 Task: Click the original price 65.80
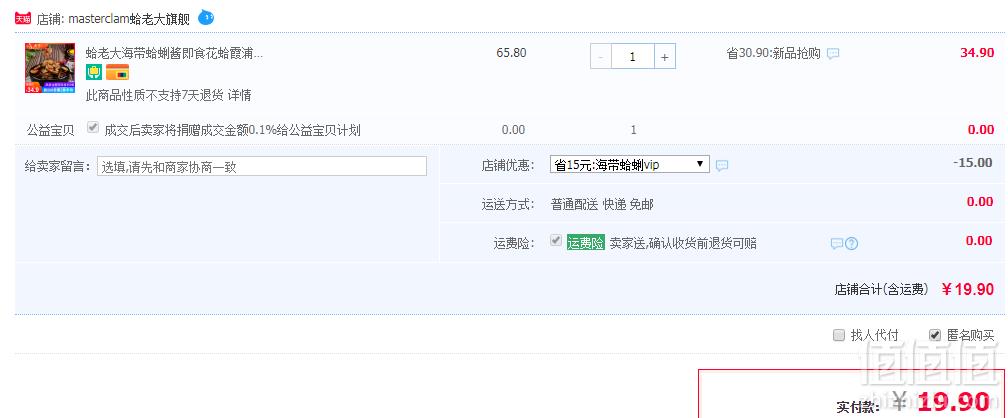(x=511, y=53)
